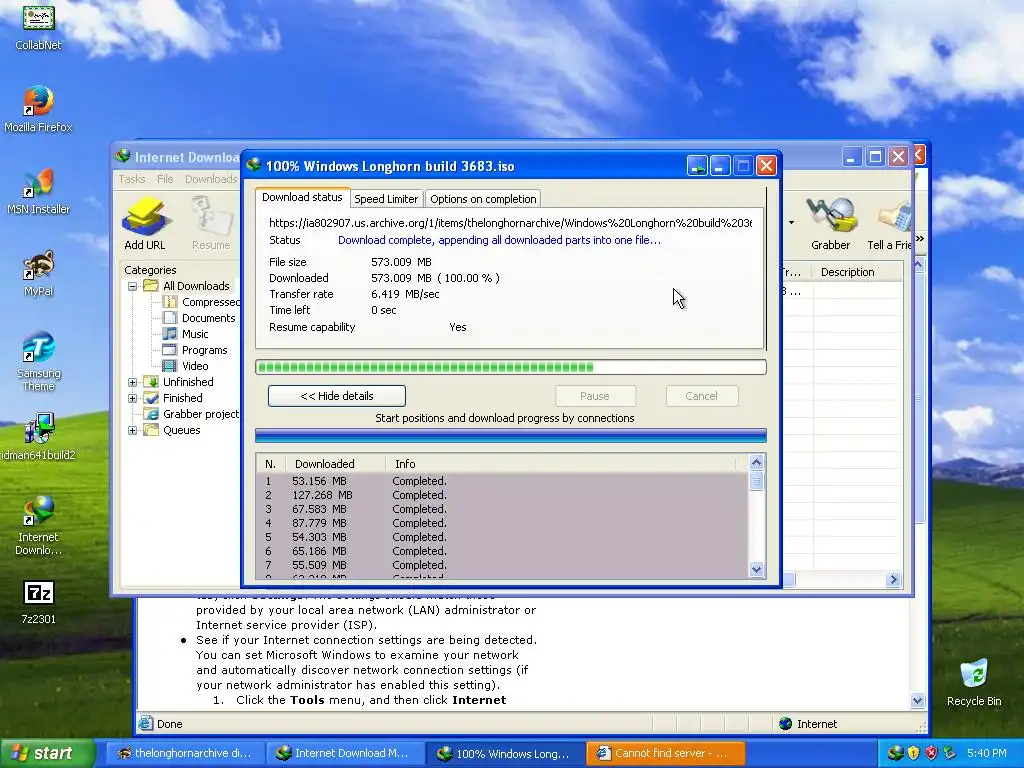The height and width of the screenshot is (768, 1024).
Task: Click the blue connections progress bar
Action: click(x=511, y=436)
